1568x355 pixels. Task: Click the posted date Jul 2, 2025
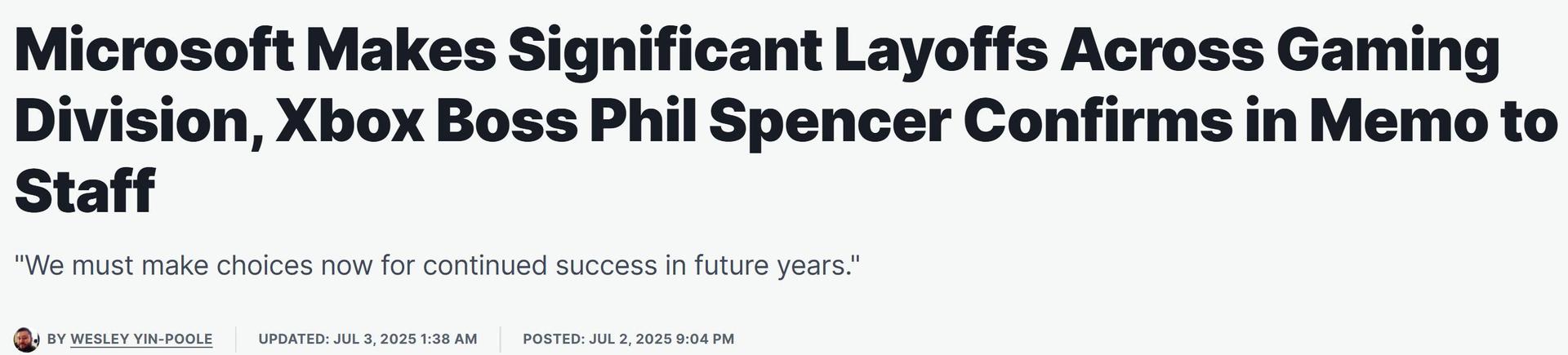[x=630, y=339]
